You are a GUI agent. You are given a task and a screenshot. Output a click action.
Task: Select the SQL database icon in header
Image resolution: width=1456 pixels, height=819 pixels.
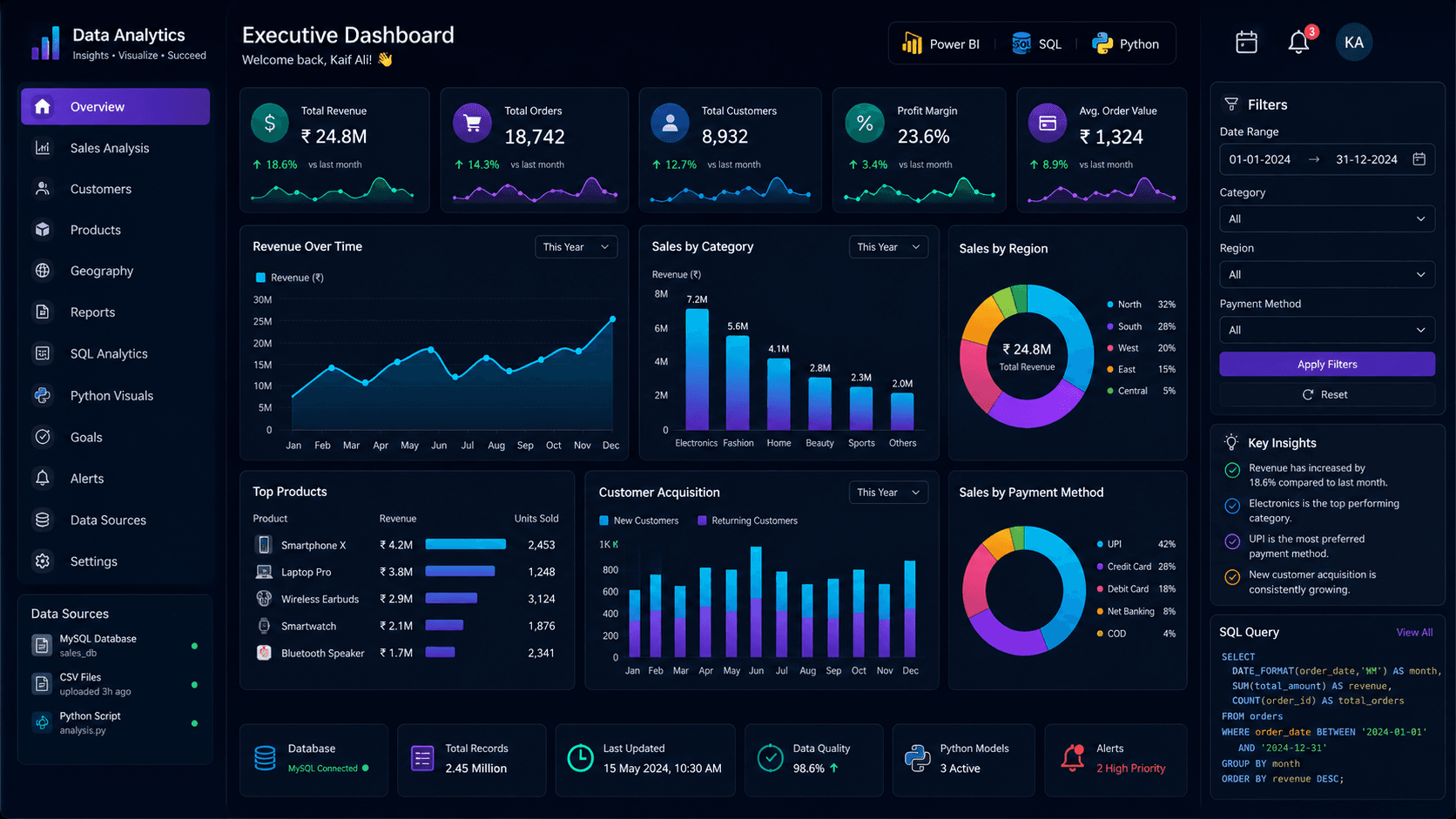click(x=1021, y=44)
